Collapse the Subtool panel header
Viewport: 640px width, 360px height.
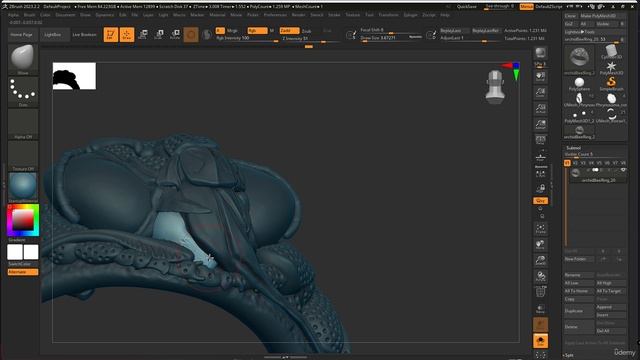click(573, 148)
